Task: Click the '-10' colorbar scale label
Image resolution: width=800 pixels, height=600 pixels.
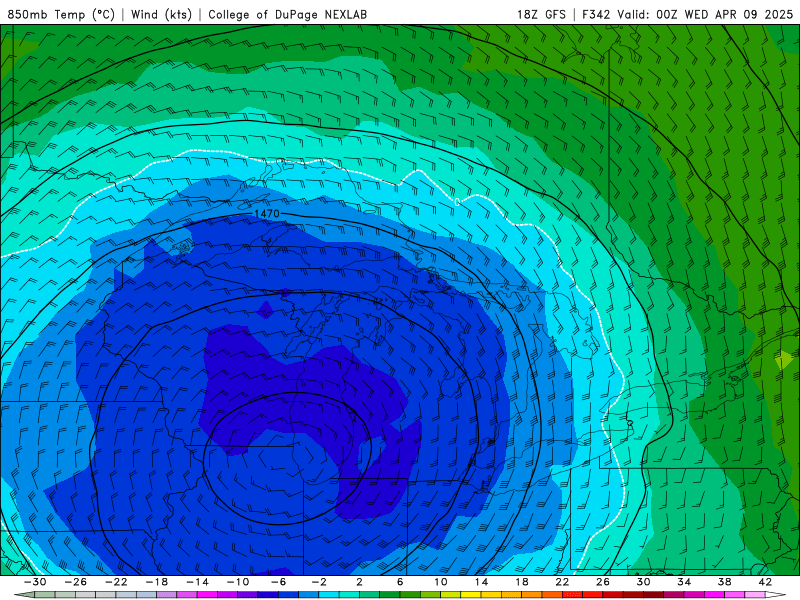Action: (238, 582)
